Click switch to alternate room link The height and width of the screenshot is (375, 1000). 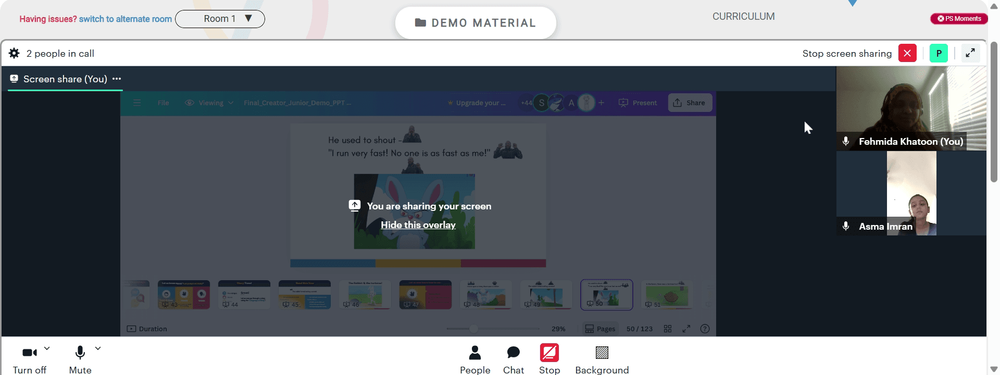(125, 19)
